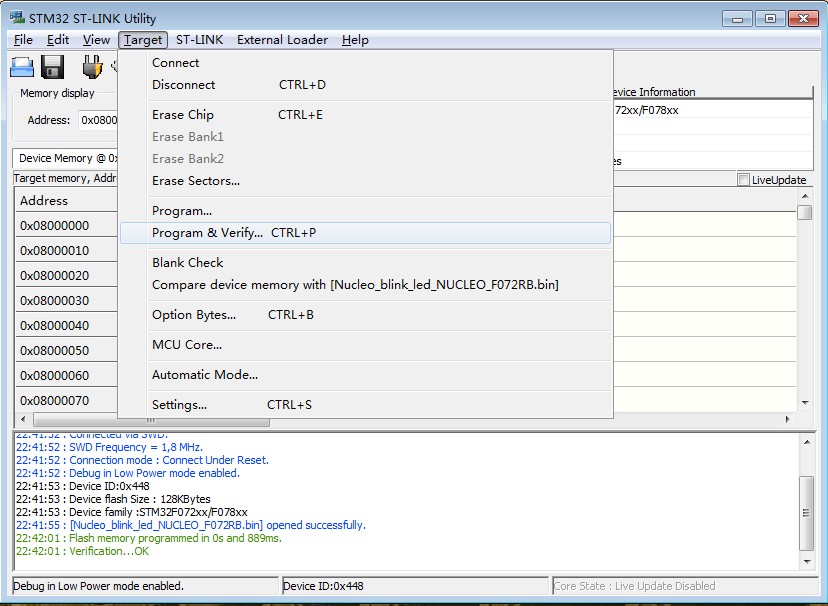Click log line 'Connection mode : Connect Under Reset'
Viewport: 828px width, 606px height.
pyautogui.click(x=142, y=460)
